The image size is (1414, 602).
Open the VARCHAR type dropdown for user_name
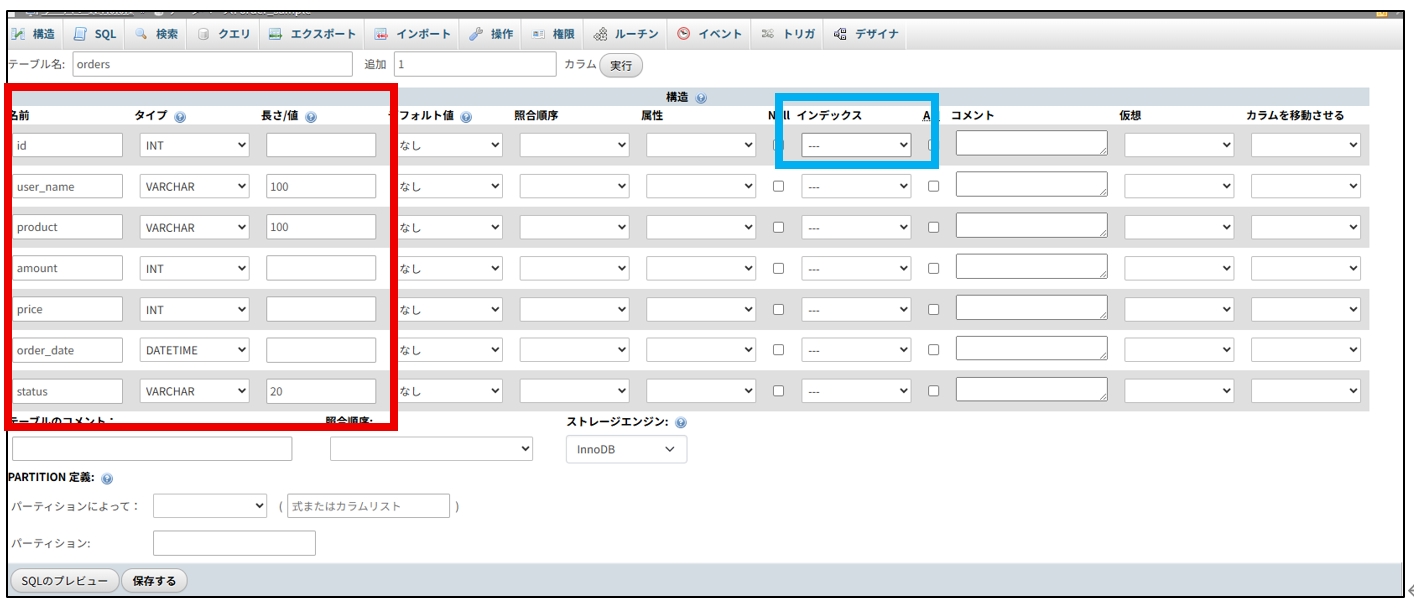coord(194,186)
